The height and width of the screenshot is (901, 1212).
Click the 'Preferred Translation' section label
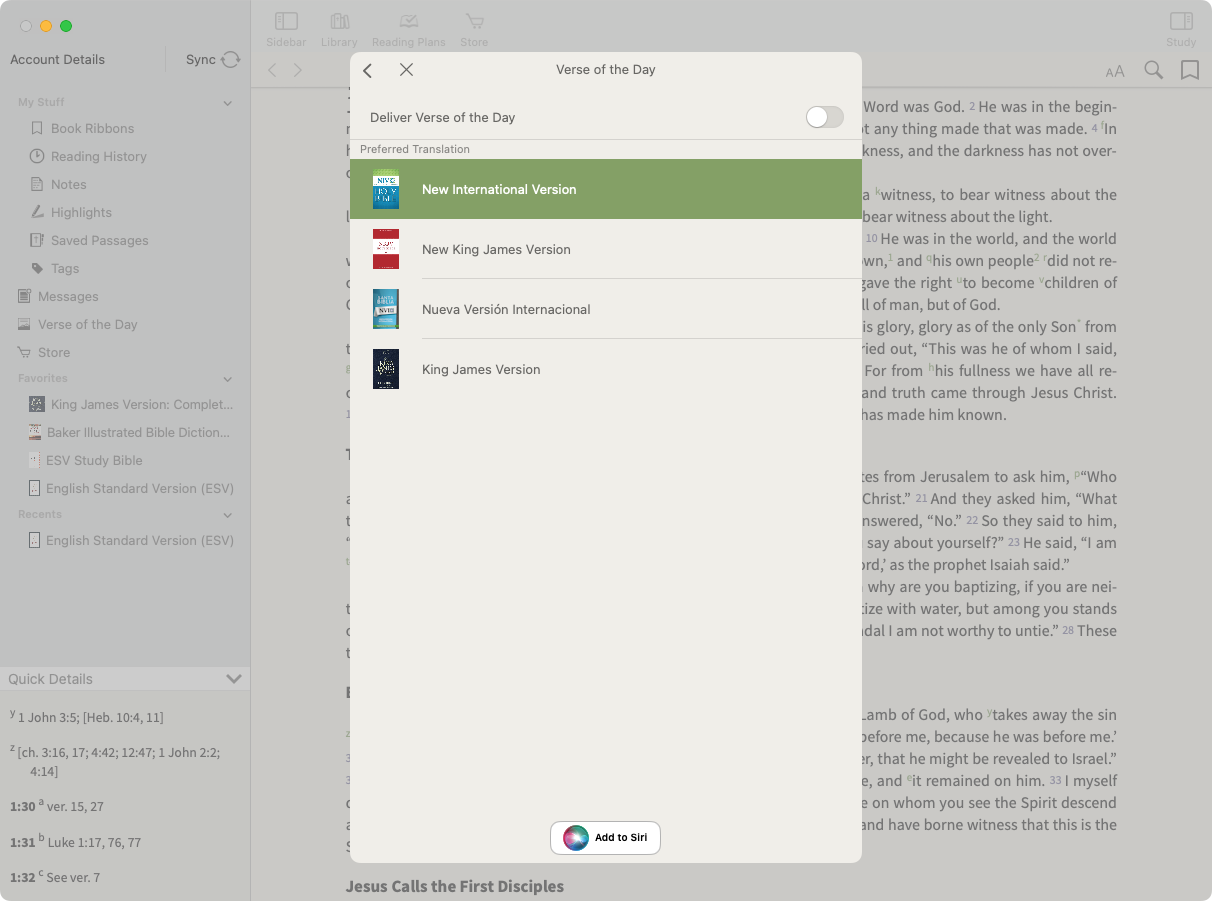click(x=415, y=149)
